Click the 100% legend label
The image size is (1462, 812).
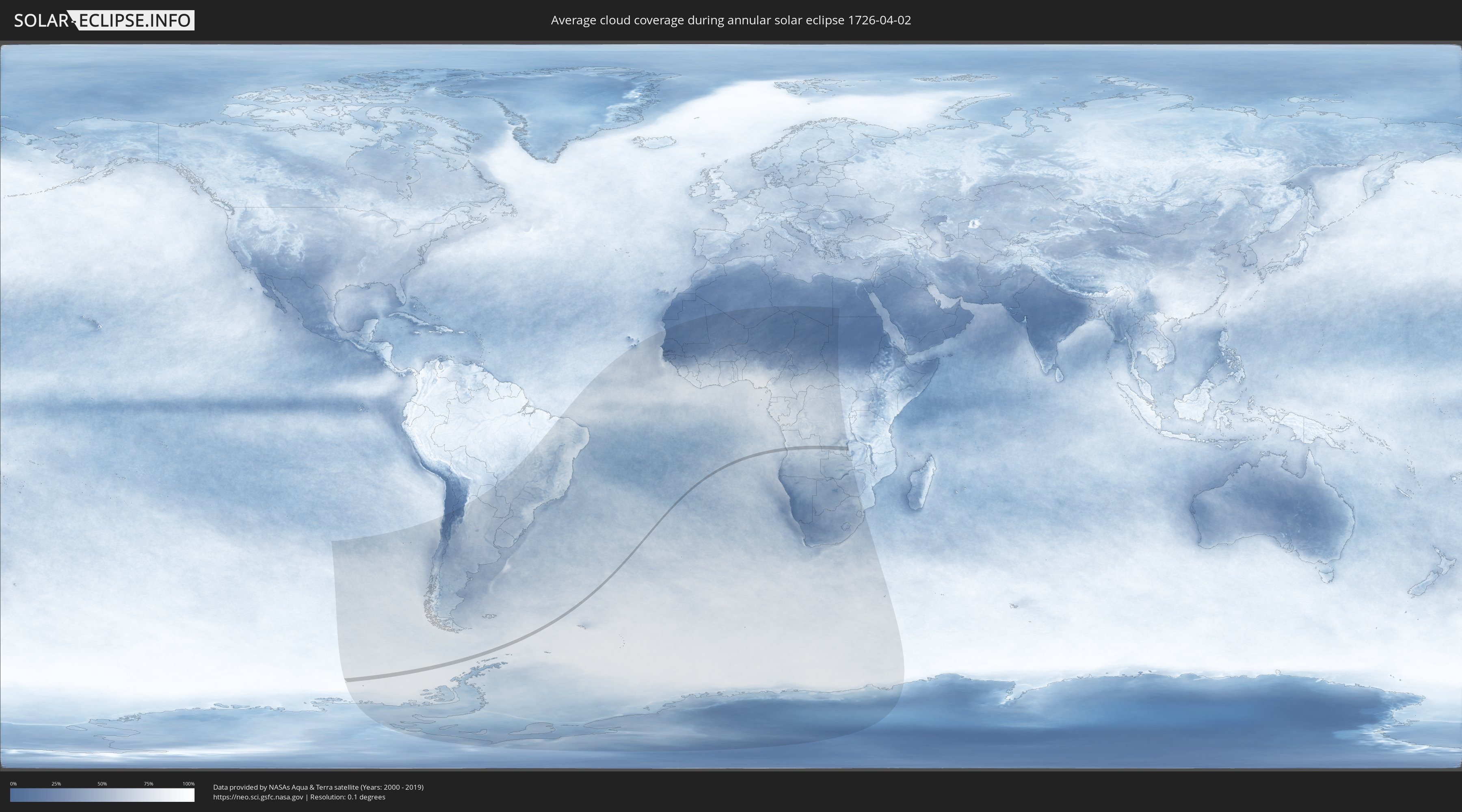tap(188, 784)
